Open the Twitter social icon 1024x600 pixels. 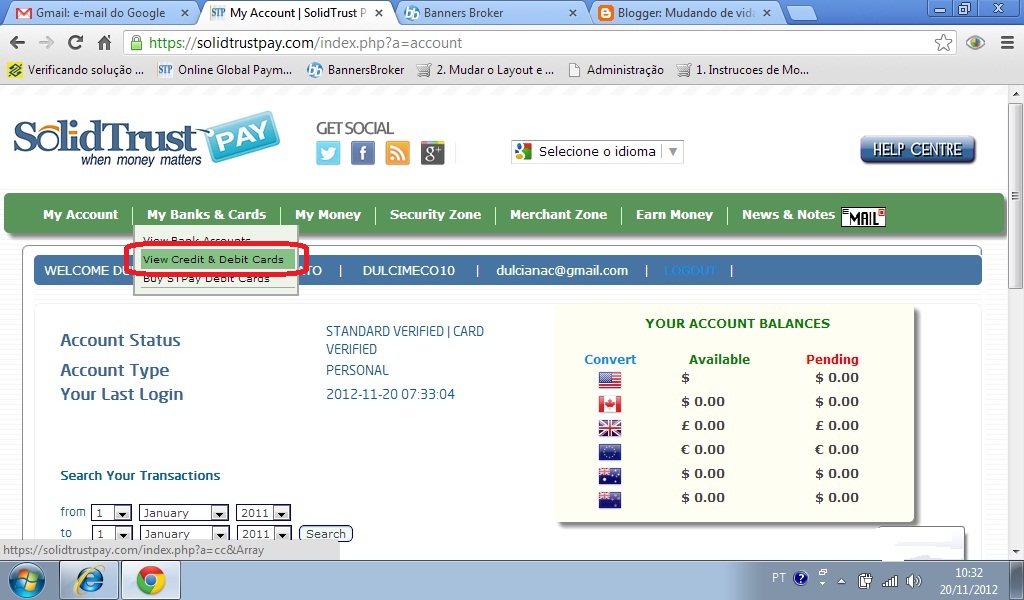point(328,153)
